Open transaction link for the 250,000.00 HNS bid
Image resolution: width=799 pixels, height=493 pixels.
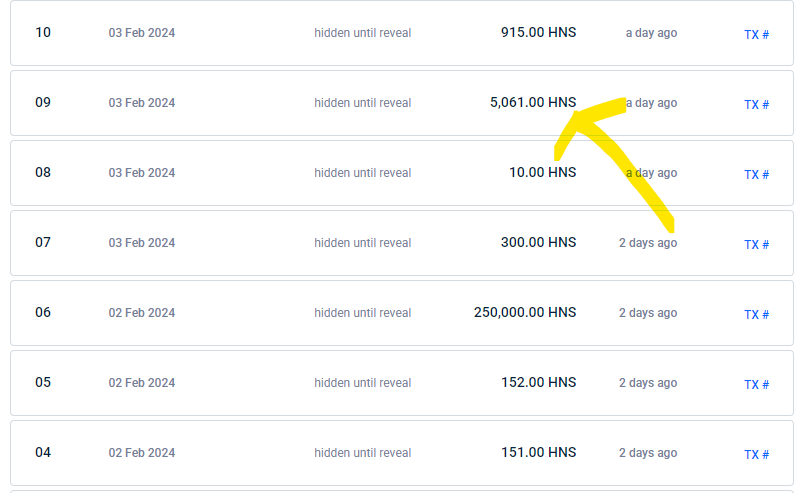click(x=756, y=314)
